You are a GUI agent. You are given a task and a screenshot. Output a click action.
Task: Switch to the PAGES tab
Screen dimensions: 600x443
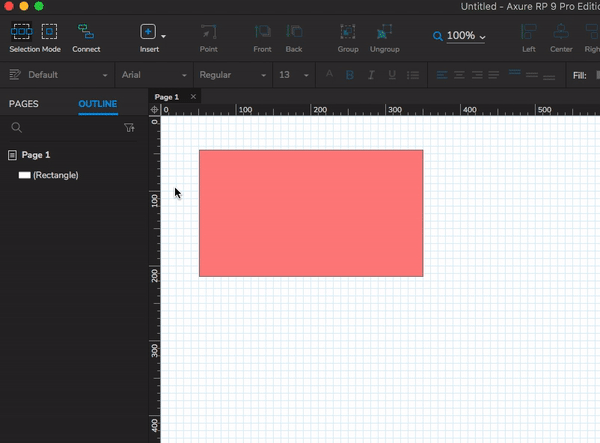click(23, 104)
